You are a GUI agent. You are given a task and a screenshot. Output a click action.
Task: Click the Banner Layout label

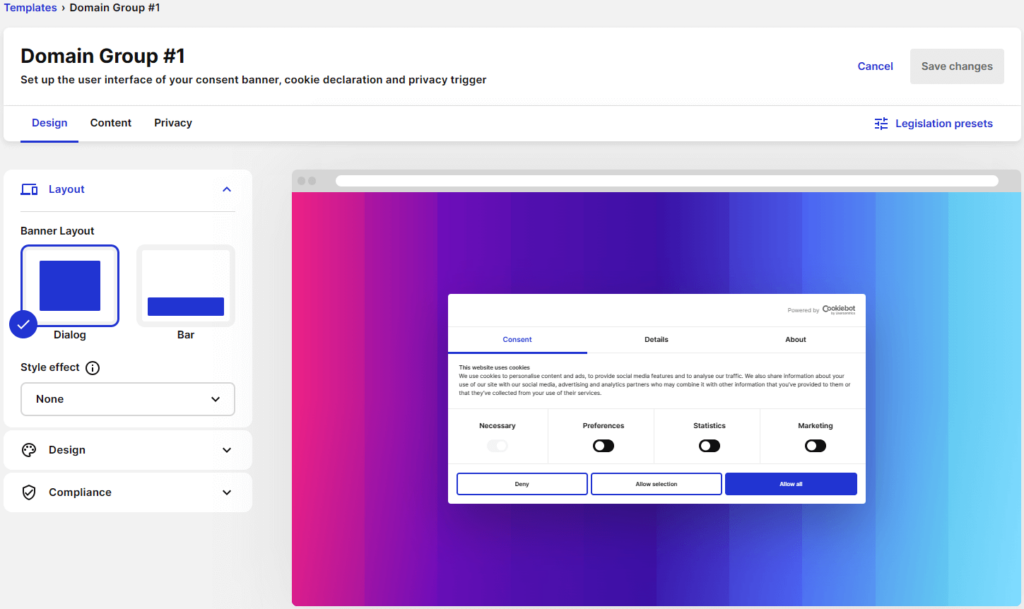click(57, 231)
